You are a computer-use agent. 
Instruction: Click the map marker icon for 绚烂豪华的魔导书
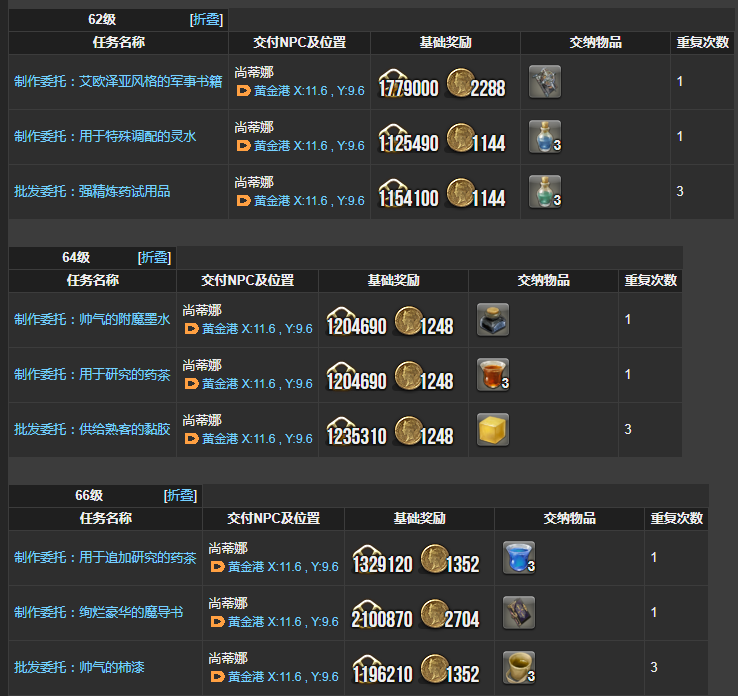pyautogui.click(x=217, y=622)
